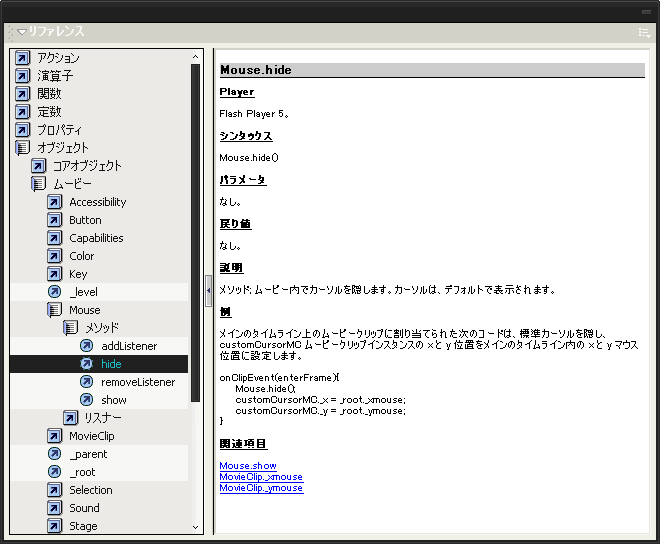Follow the MovieClip._xmouse link
The width and height of the screenshot is (660, 544).
(x=261, y=477)
